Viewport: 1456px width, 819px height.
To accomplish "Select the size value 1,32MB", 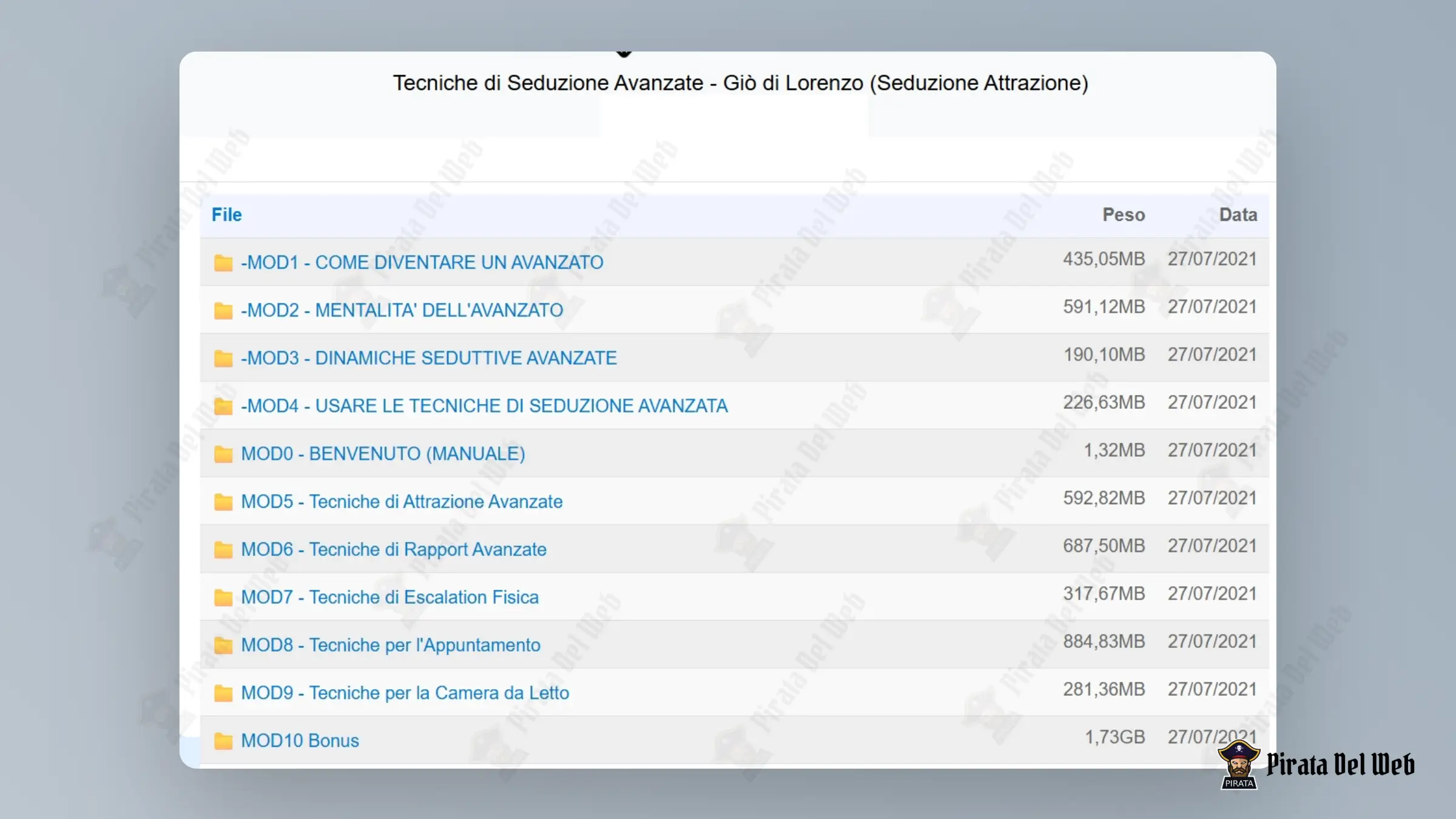I will point(1114,450).
